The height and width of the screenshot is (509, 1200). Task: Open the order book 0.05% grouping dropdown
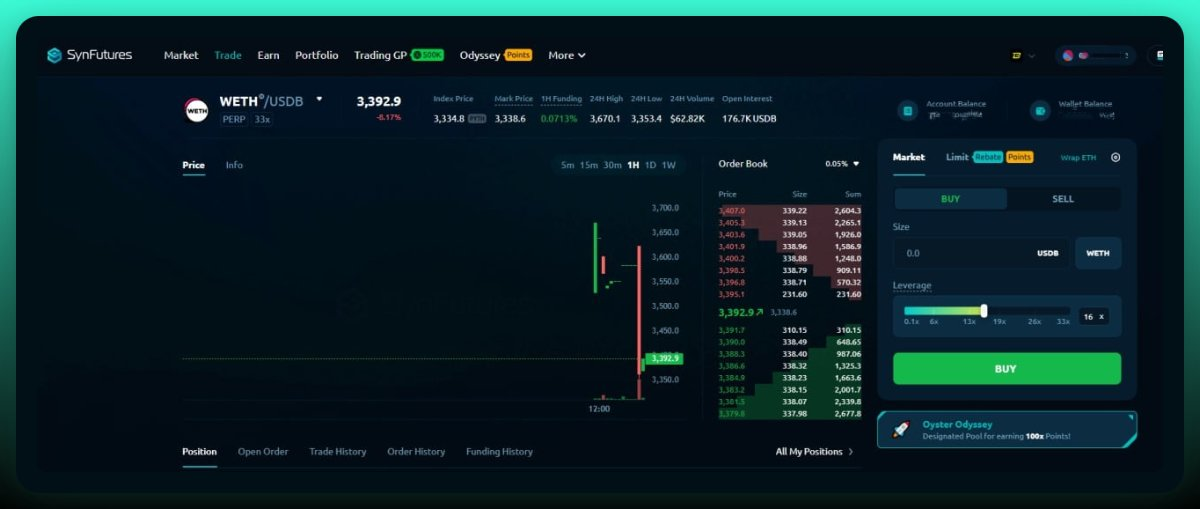pos(842,164)
